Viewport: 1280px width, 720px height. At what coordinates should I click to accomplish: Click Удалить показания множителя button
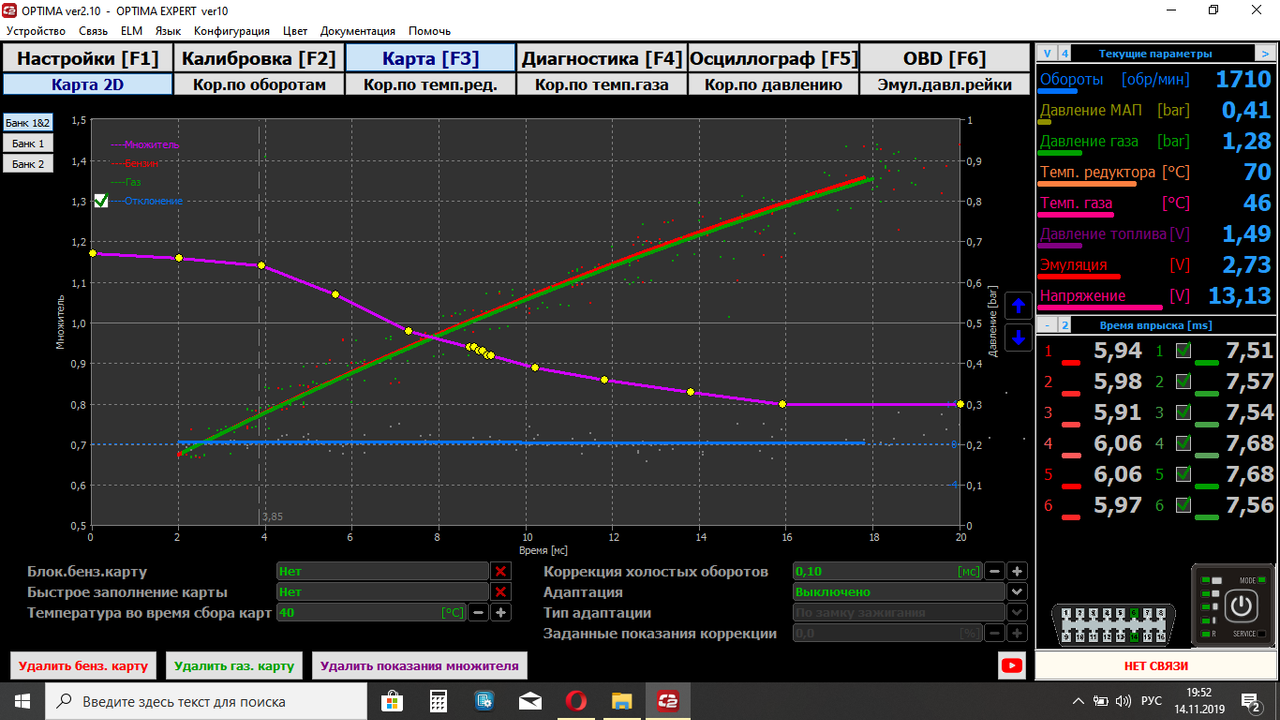tap(420, 665)
